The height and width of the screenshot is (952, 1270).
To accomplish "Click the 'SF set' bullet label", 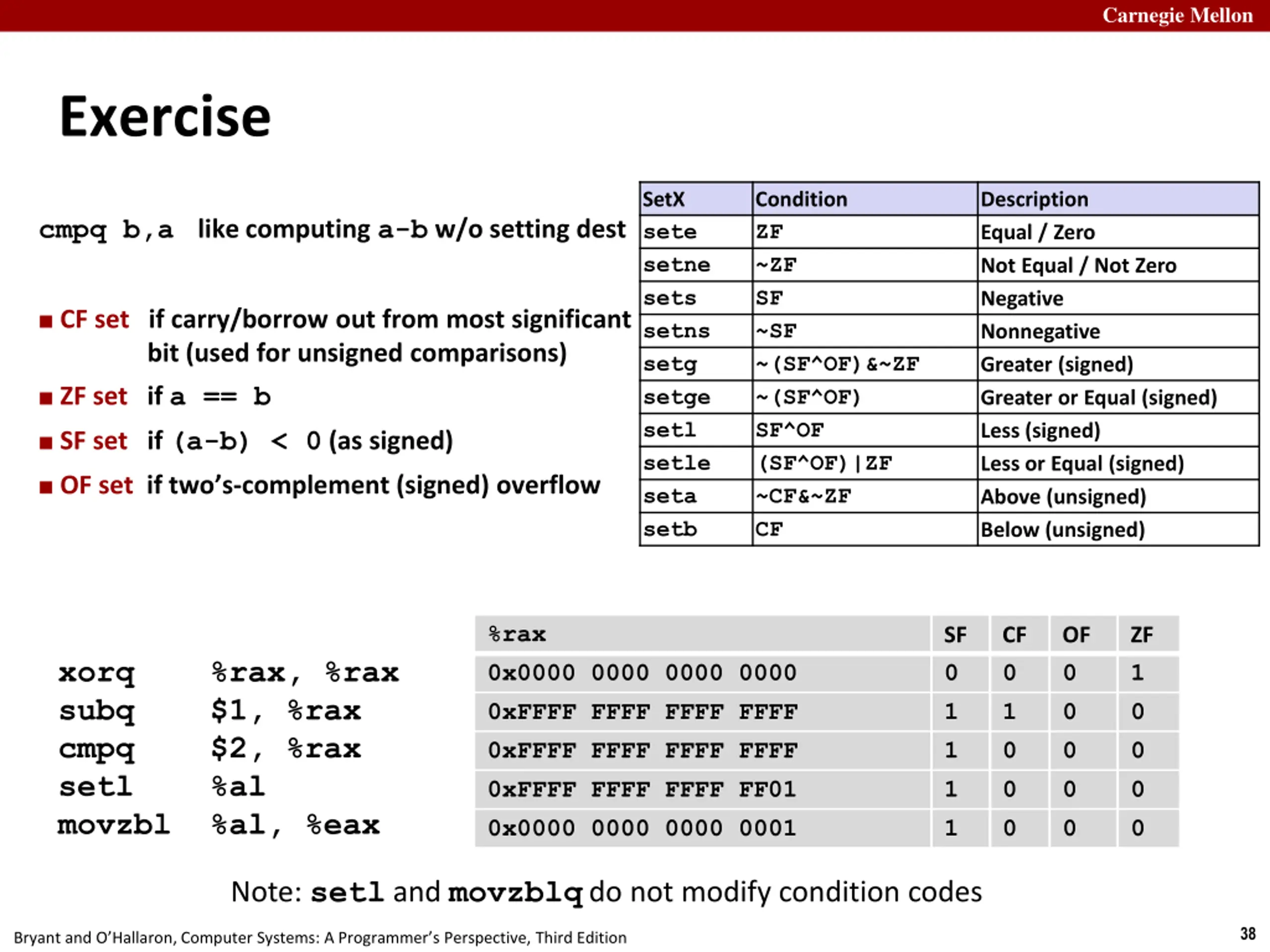I will [x=94, y=441].
